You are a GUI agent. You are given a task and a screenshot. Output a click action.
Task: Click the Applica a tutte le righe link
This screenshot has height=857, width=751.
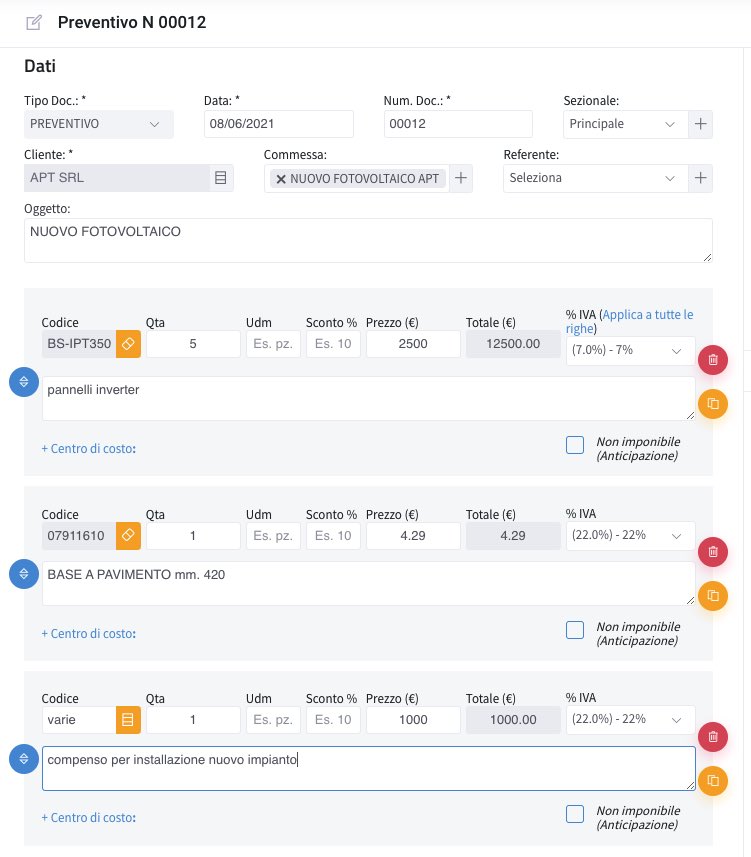630,321
